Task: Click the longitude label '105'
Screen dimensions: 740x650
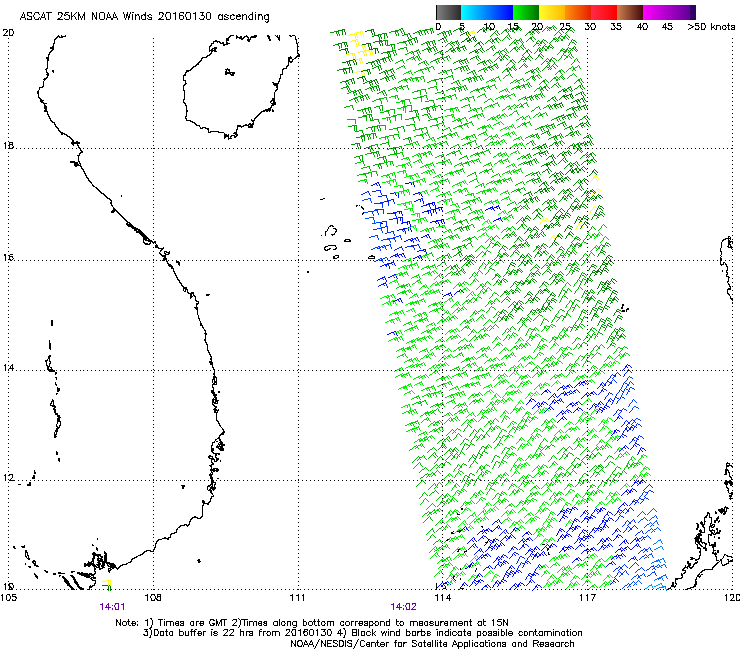Action: point(9,598)
